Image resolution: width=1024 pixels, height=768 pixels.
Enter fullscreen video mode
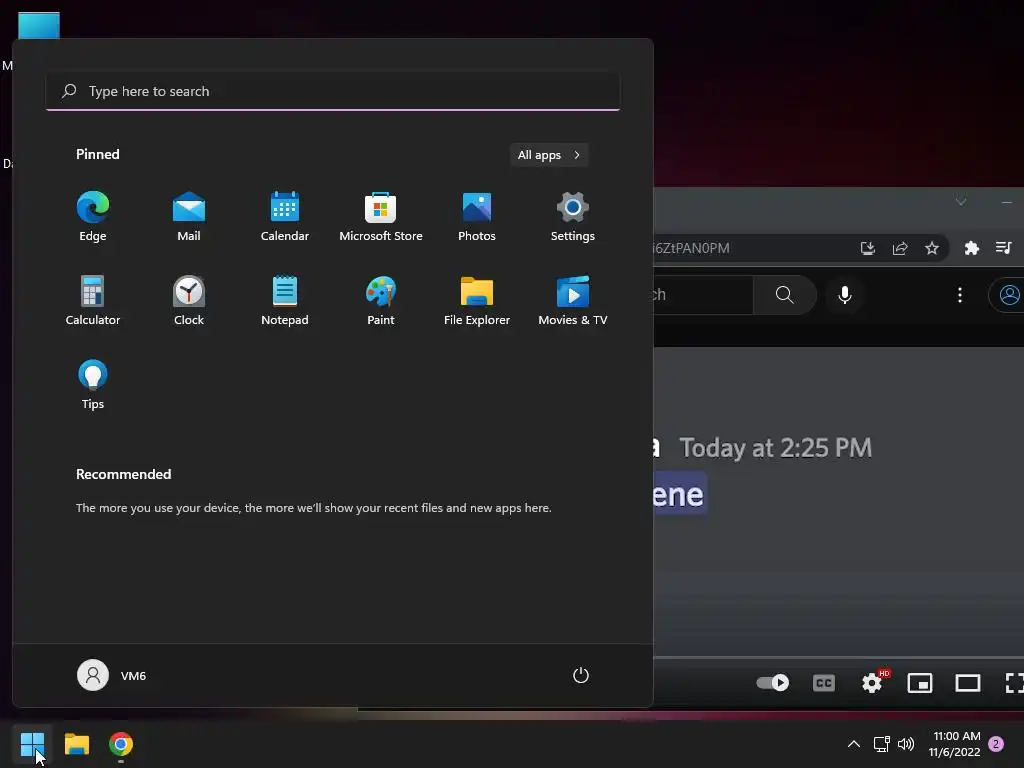pyautogui.click(x=1014, y=683)
